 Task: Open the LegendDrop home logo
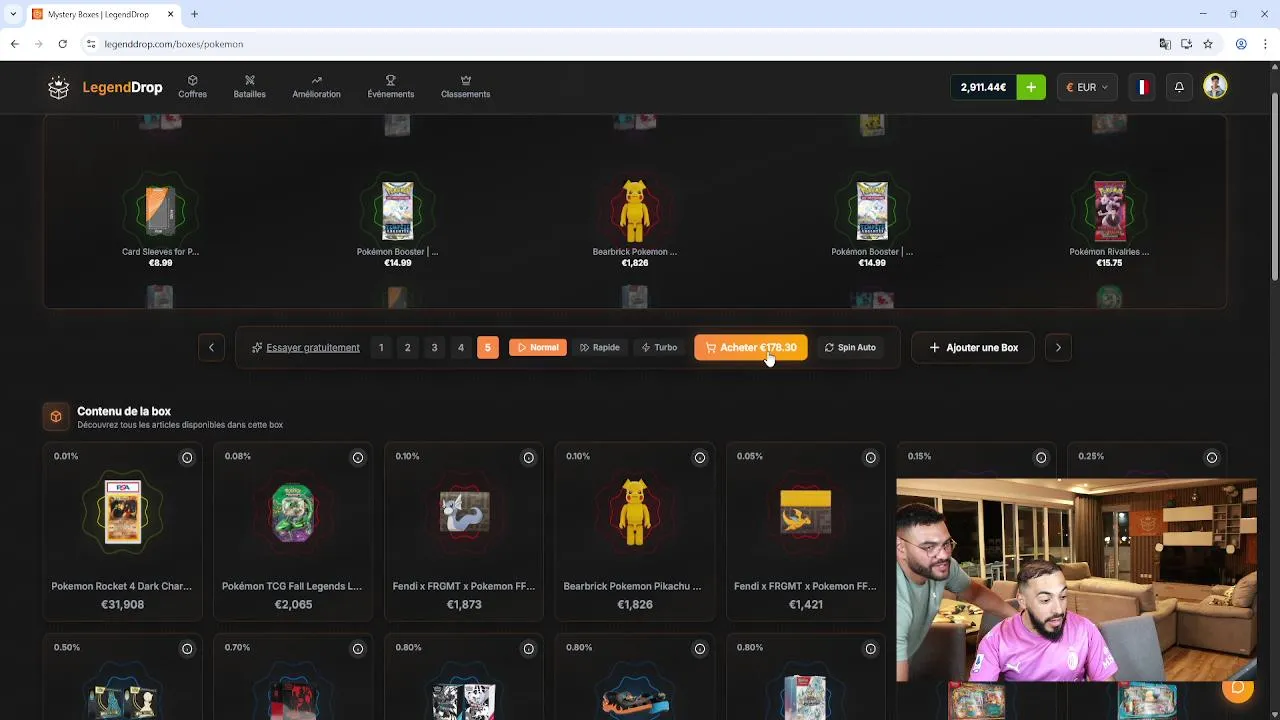(x=105, y=87)
